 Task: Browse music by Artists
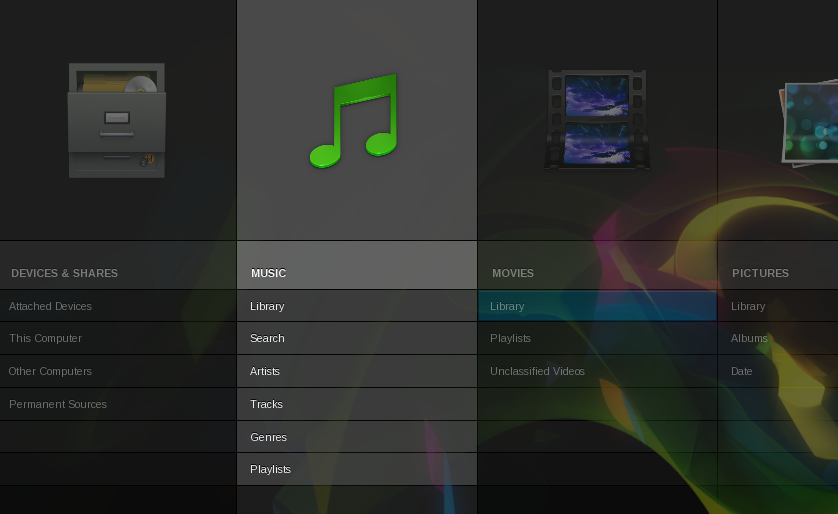click(357, 371)
